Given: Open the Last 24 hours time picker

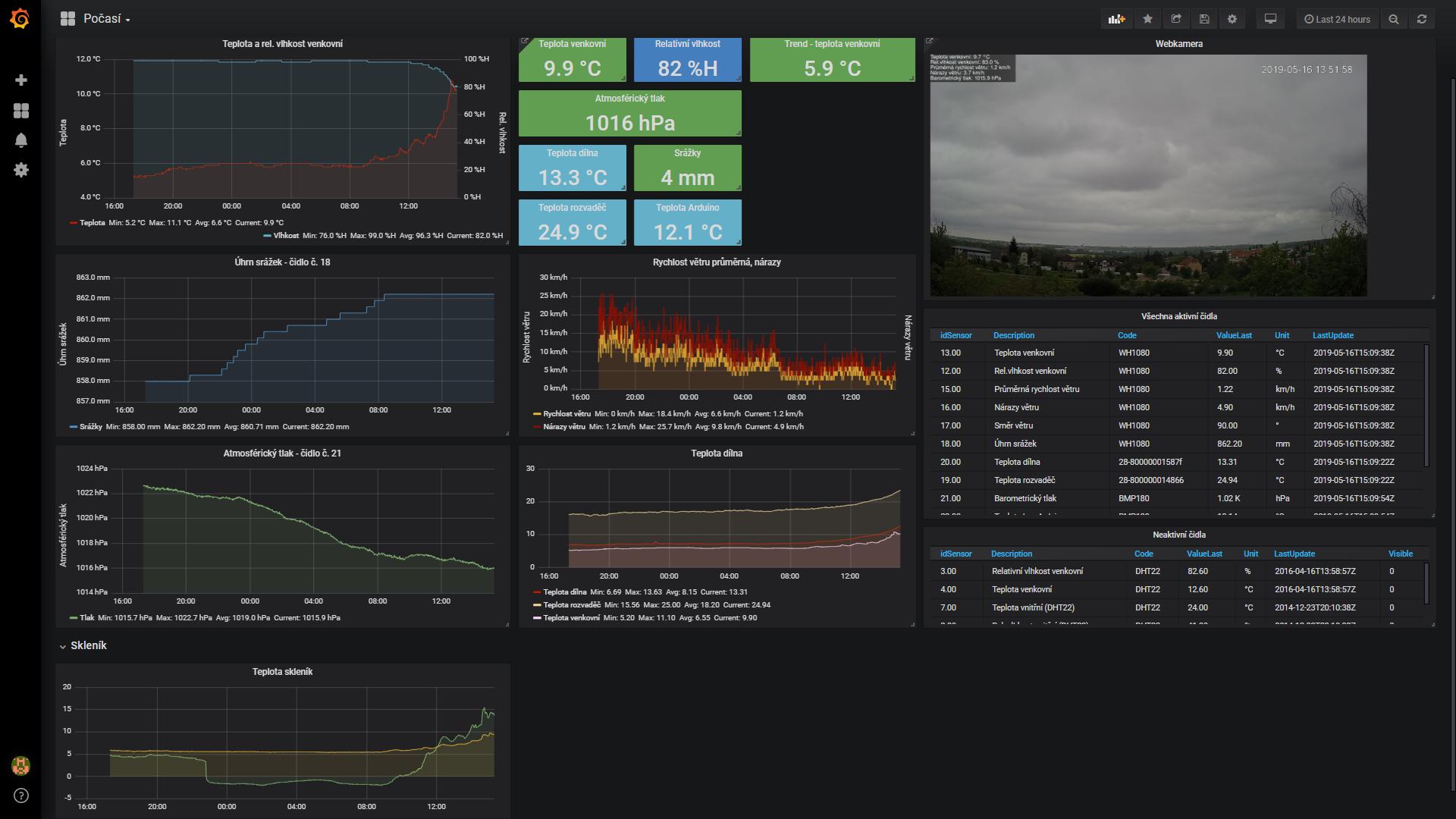Looking at the screenshot, I should pos(1338,19).
